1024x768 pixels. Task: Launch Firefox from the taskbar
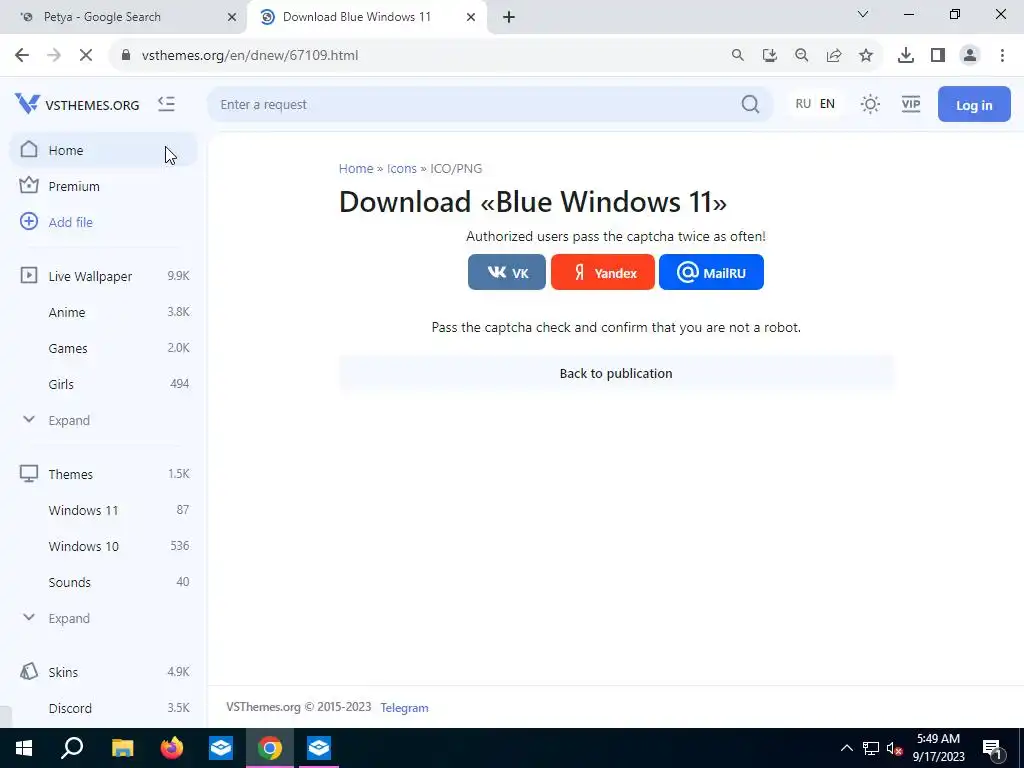point(172,748)
